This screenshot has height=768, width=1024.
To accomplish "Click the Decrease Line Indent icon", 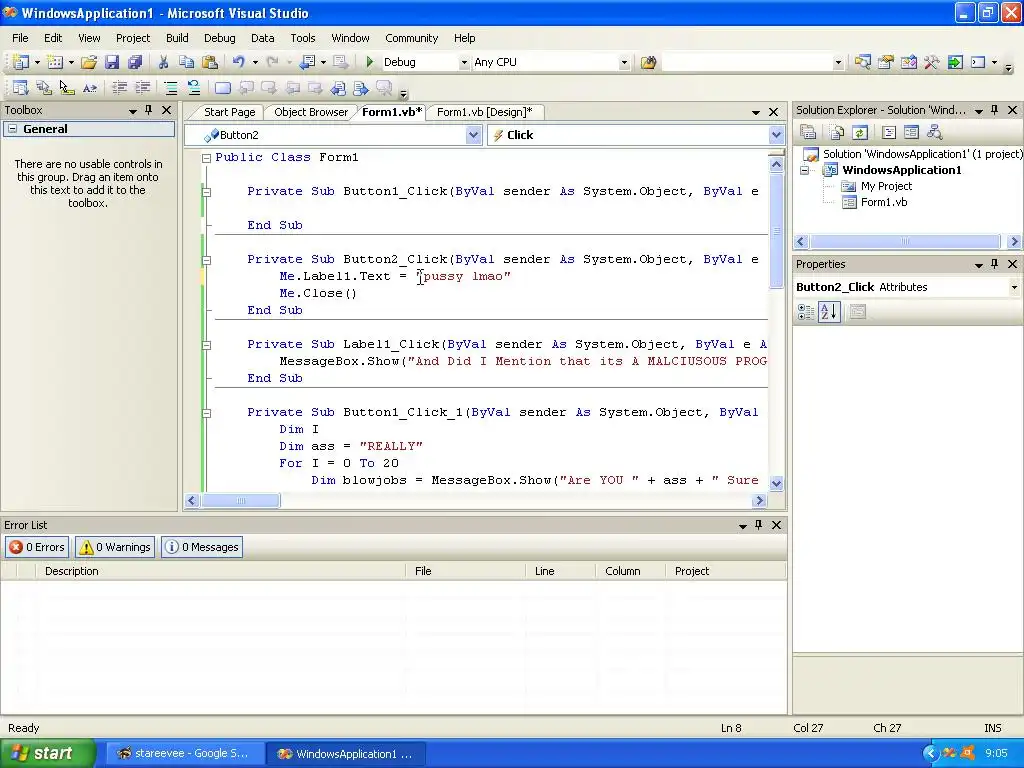I will pos(120,88).
